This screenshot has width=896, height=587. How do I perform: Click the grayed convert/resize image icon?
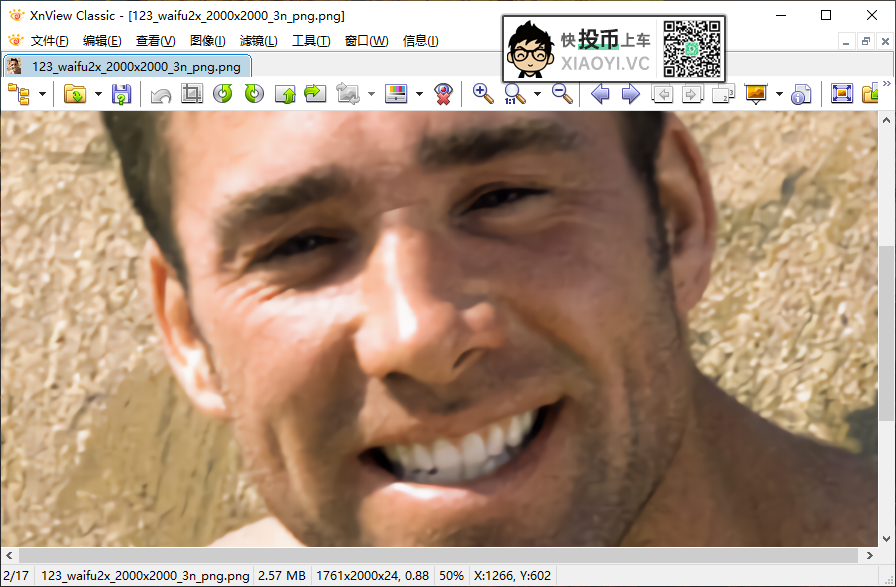(347, 94)
